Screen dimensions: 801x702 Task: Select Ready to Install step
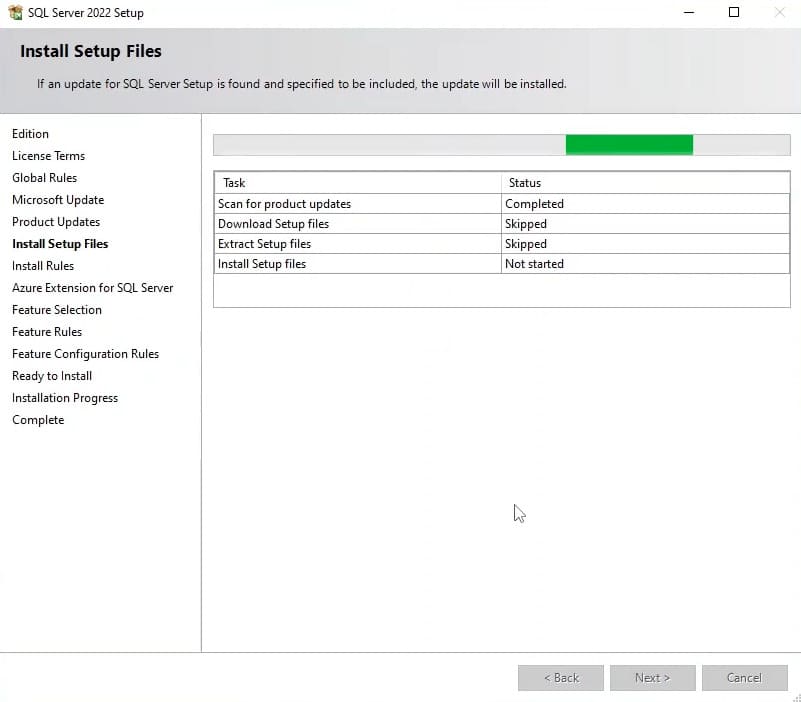[52, 376]
